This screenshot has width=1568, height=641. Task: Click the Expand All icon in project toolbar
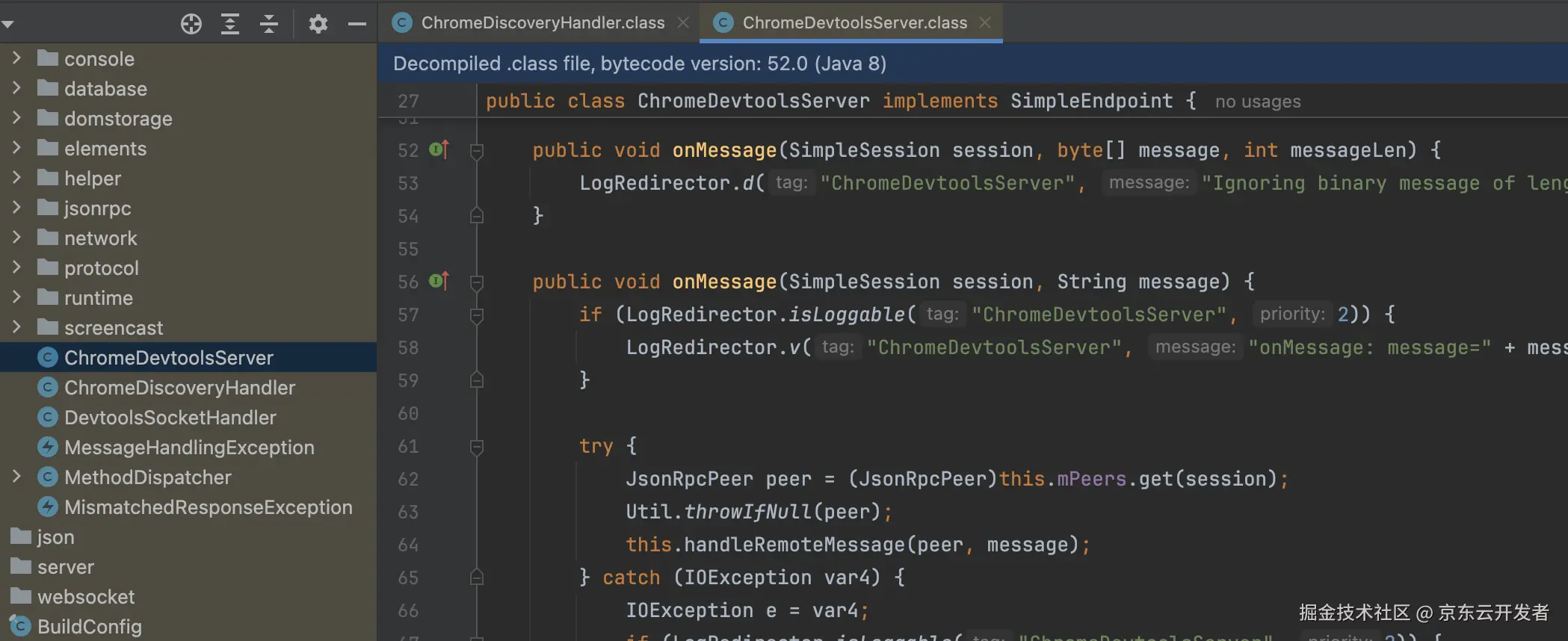[x=230, y=24]
